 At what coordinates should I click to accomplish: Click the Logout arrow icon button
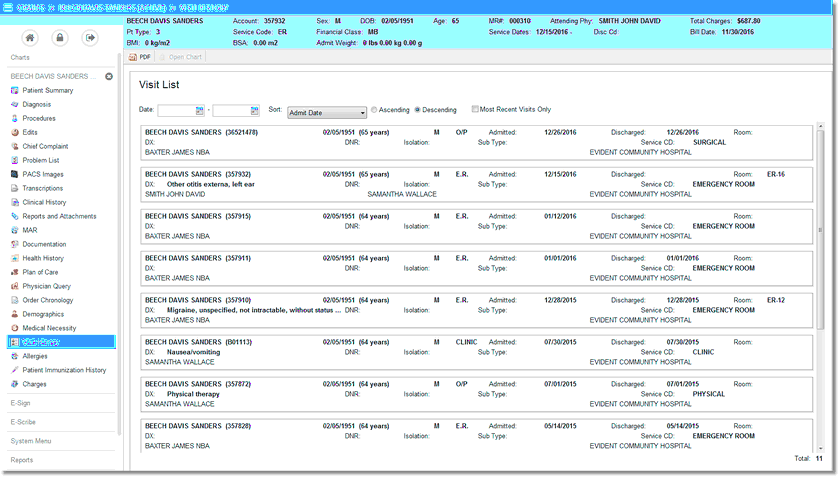(x=90, y=38)
